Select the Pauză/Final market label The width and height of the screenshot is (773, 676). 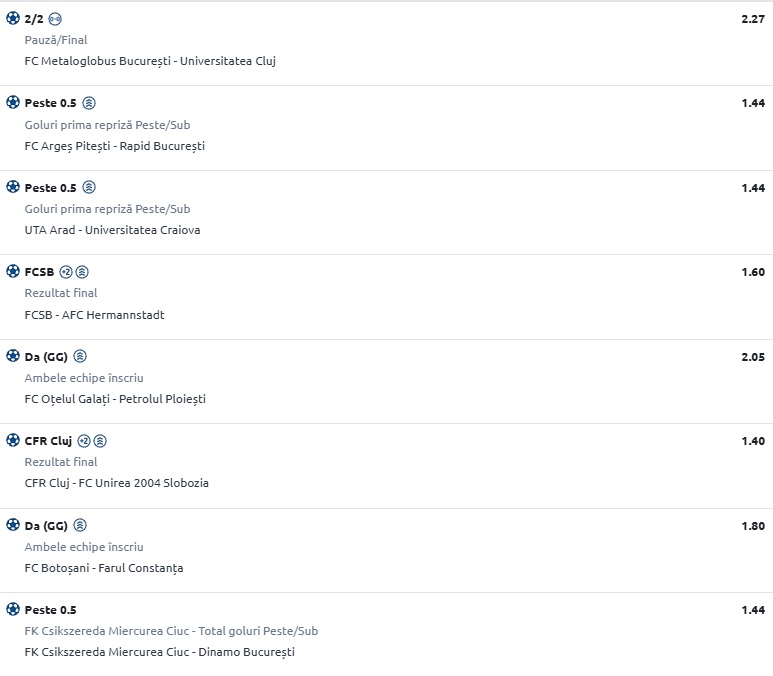pyautogui.click(x=56, y=40)
